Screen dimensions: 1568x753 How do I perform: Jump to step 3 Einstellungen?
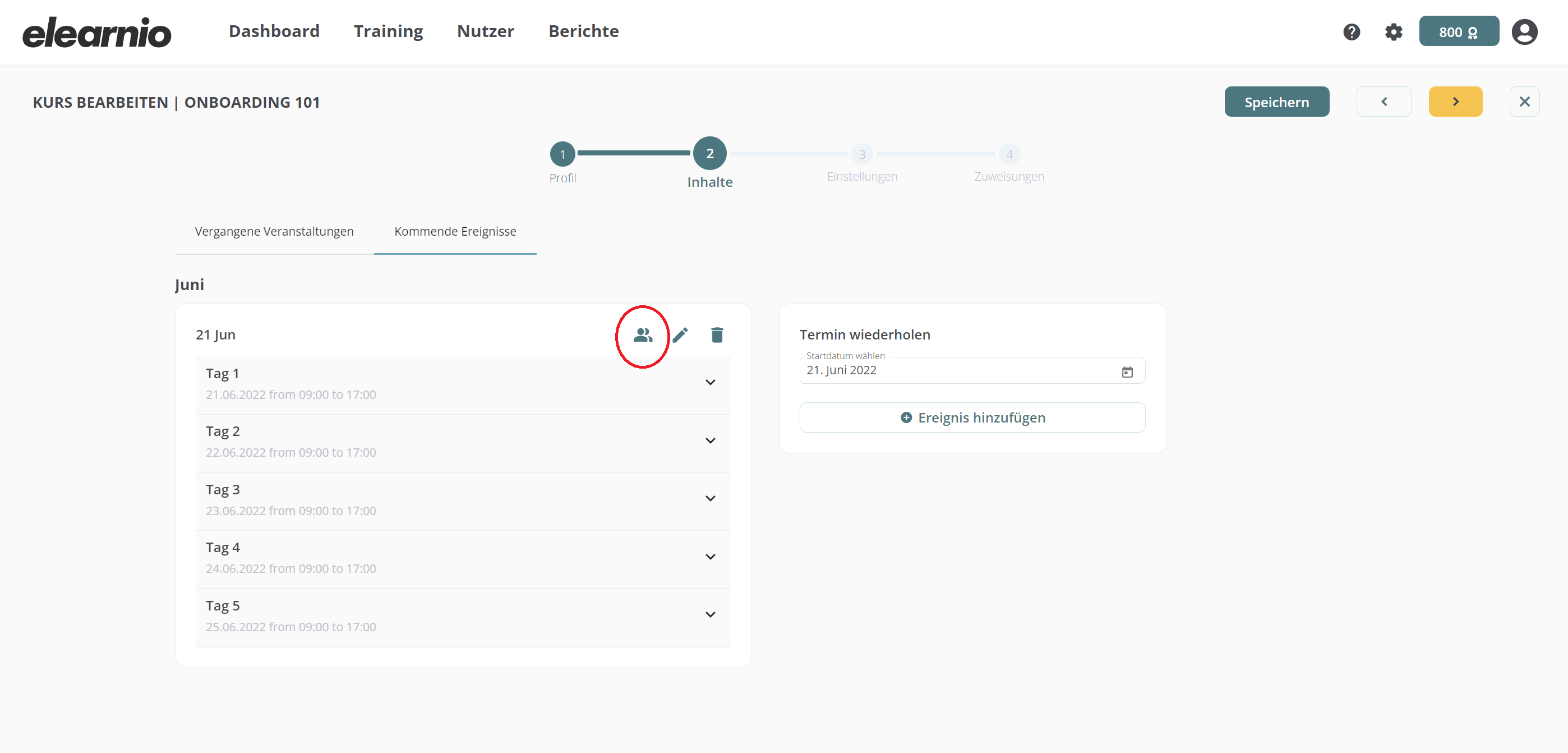[x=862, y=155]
